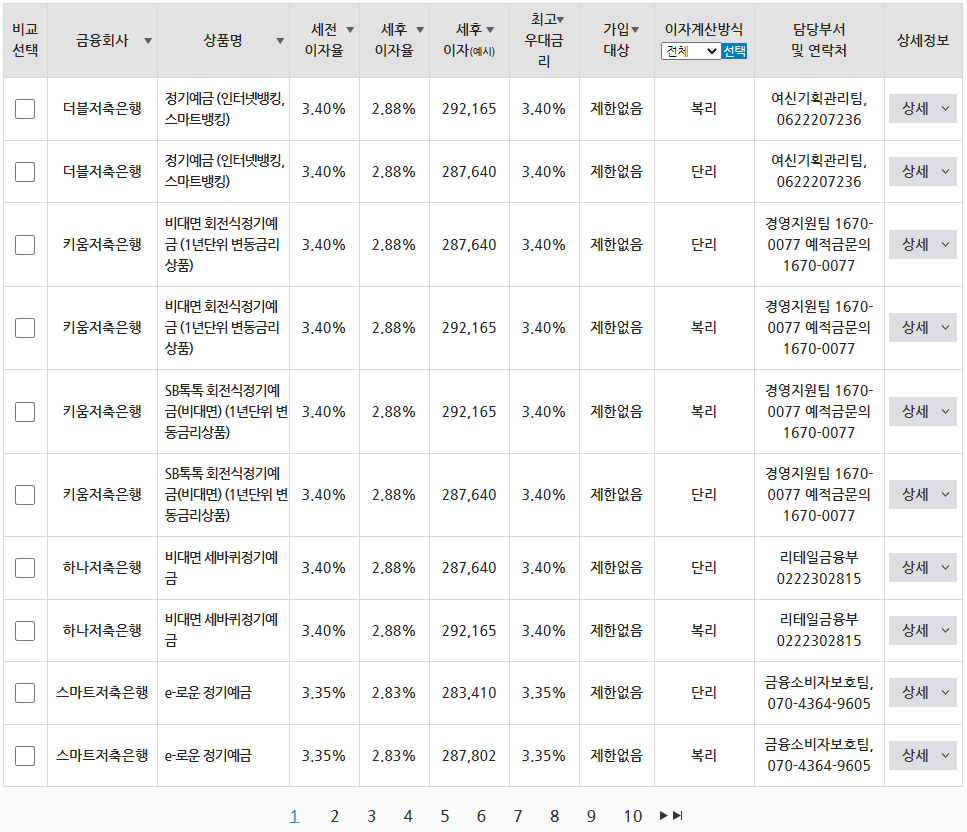
Task: Click 2.83% in 스마트저축은행 복리 row
Action: pos(393,756)
